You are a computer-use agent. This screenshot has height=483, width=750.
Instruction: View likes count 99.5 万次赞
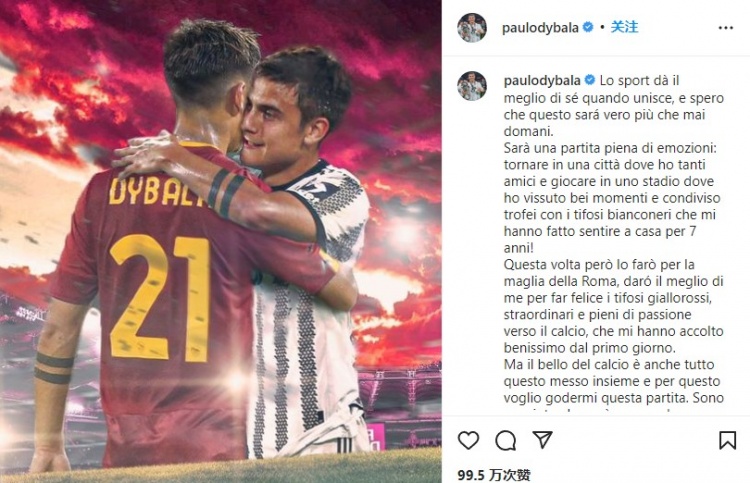pyautogui.click(x=494, y=475)
